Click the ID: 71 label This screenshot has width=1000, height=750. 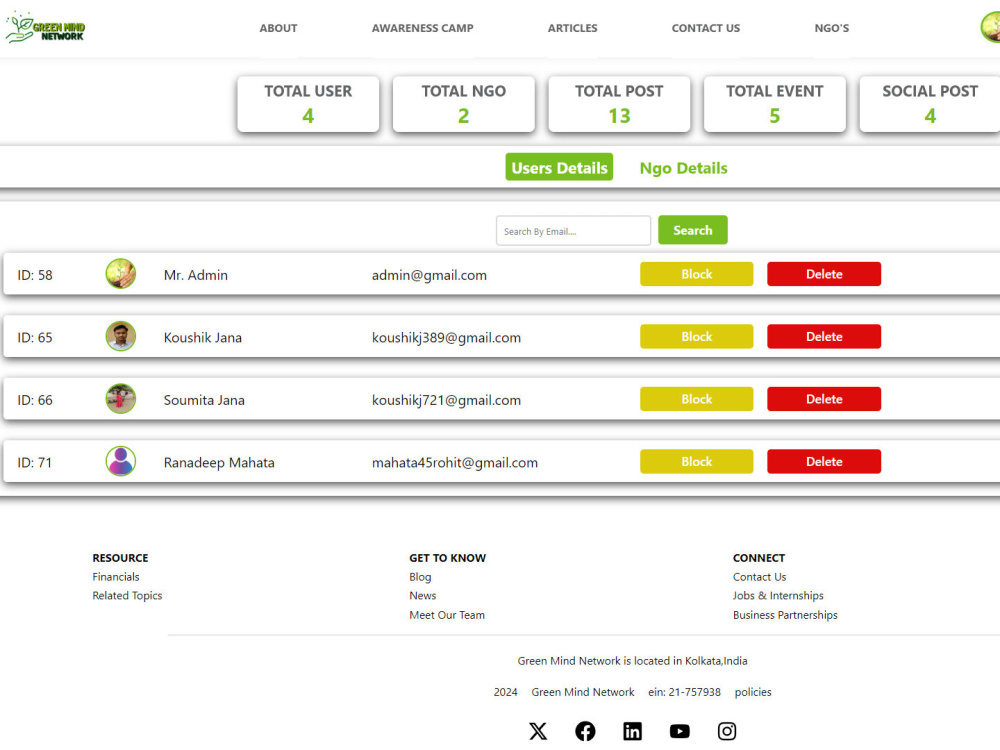(34, 462)
